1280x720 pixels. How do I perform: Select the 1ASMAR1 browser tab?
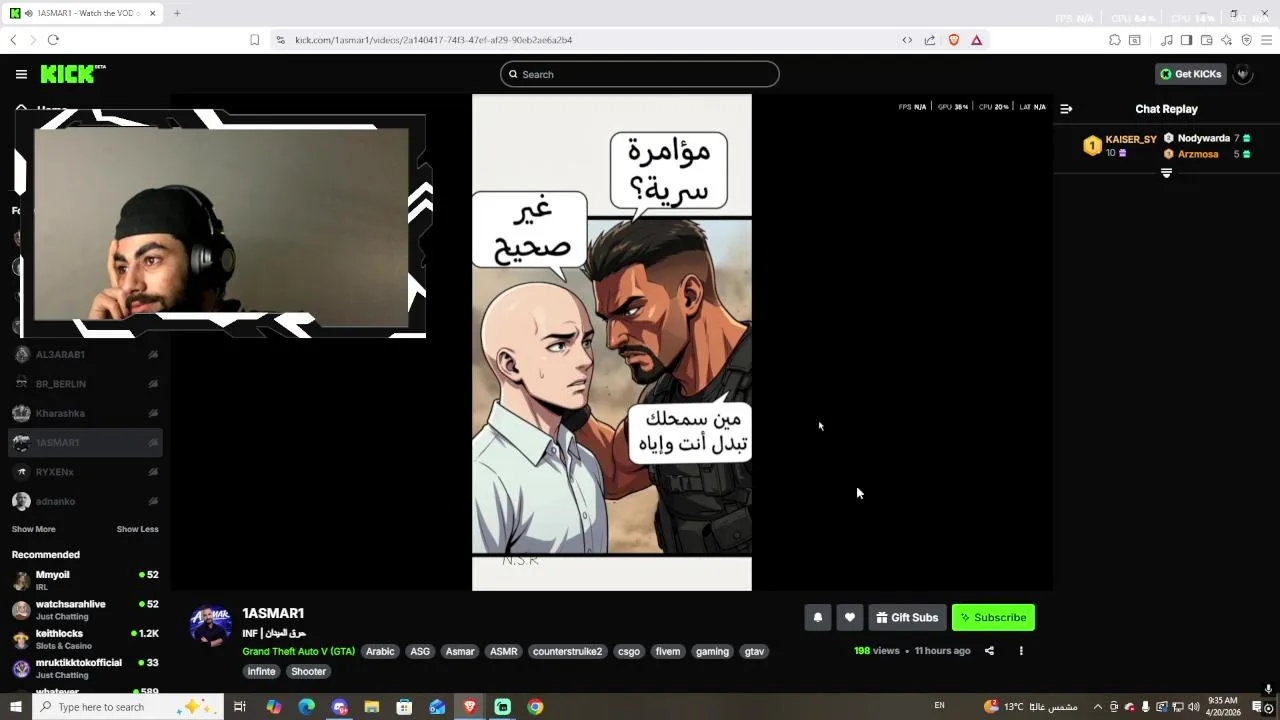coord(83,13)
